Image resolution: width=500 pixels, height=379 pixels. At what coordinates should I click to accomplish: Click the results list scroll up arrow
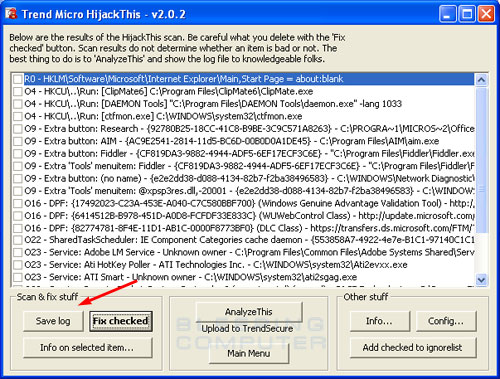[481, 80]
